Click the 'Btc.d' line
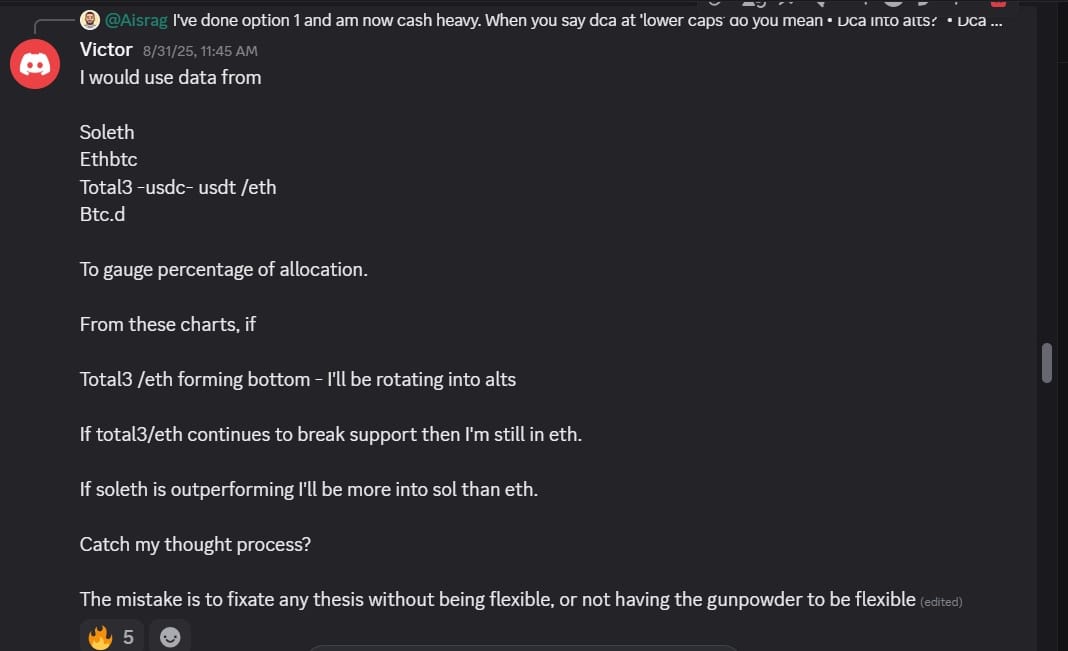1068x651 pixels. pyautogui.click(x=103, y=214)
